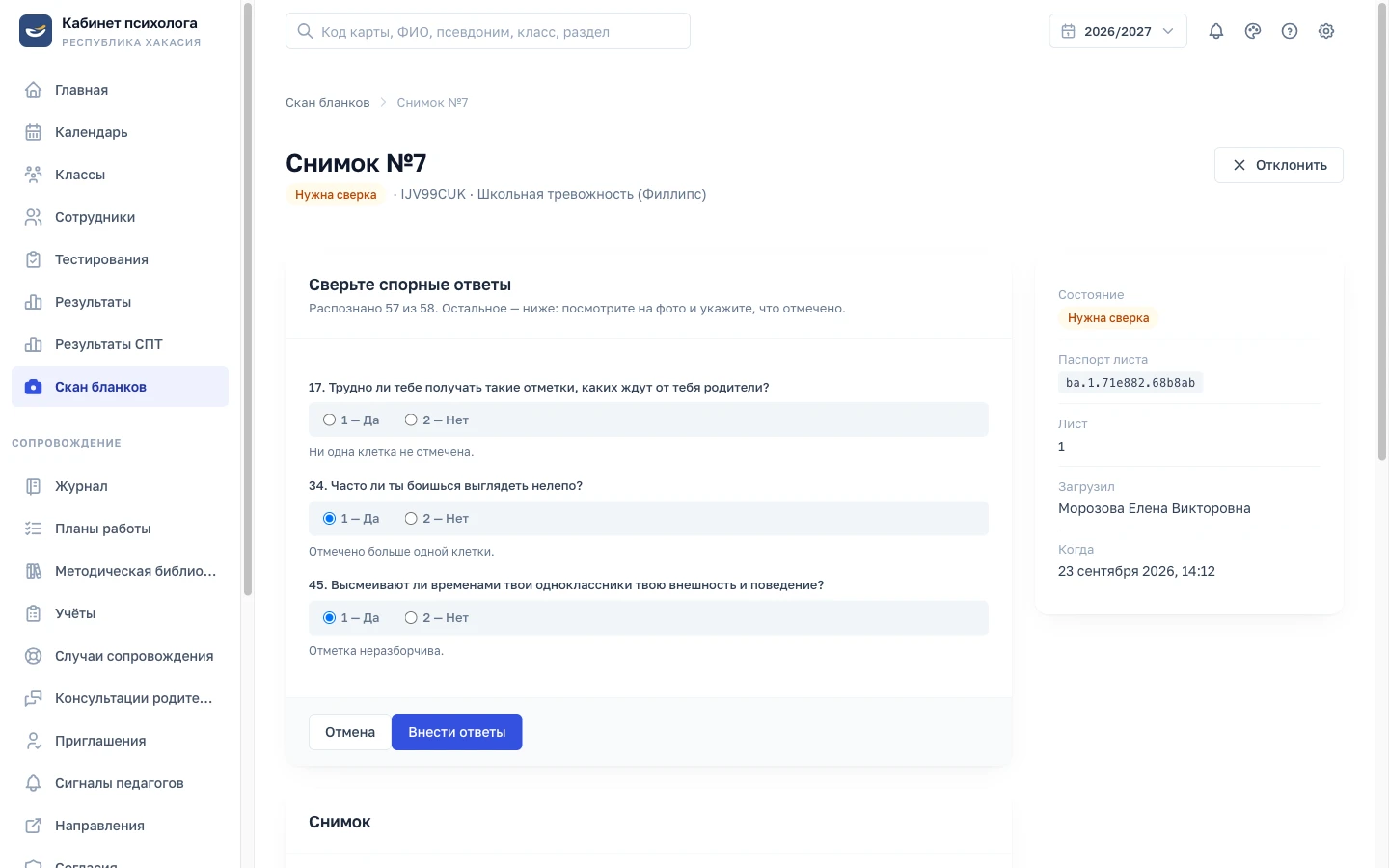Click the Тестирования clipboard icon
Viewport: 1389px width, 868px height.
[33, 259]
